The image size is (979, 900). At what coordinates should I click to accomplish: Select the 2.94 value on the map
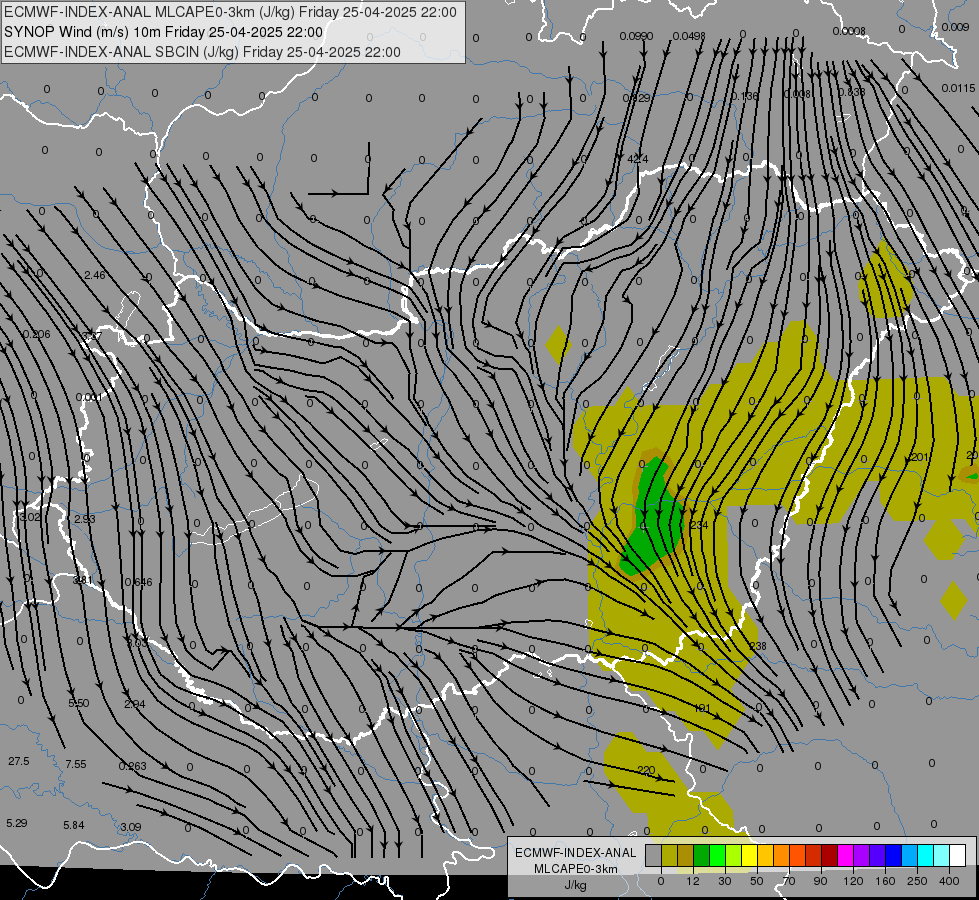click(135, 705)
